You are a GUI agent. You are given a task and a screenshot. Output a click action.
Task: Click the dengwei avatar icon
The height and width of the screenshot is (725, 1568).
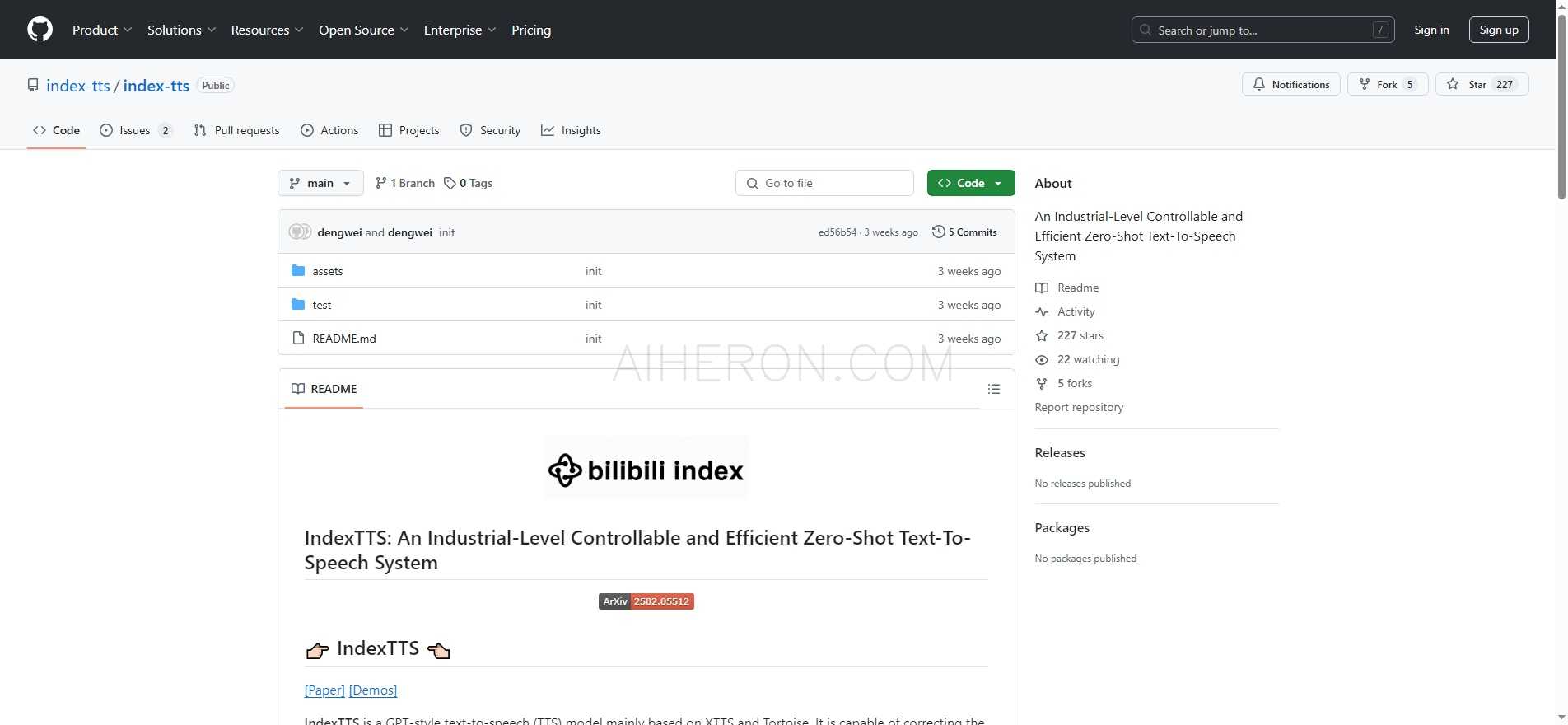[x=300, y=232]
